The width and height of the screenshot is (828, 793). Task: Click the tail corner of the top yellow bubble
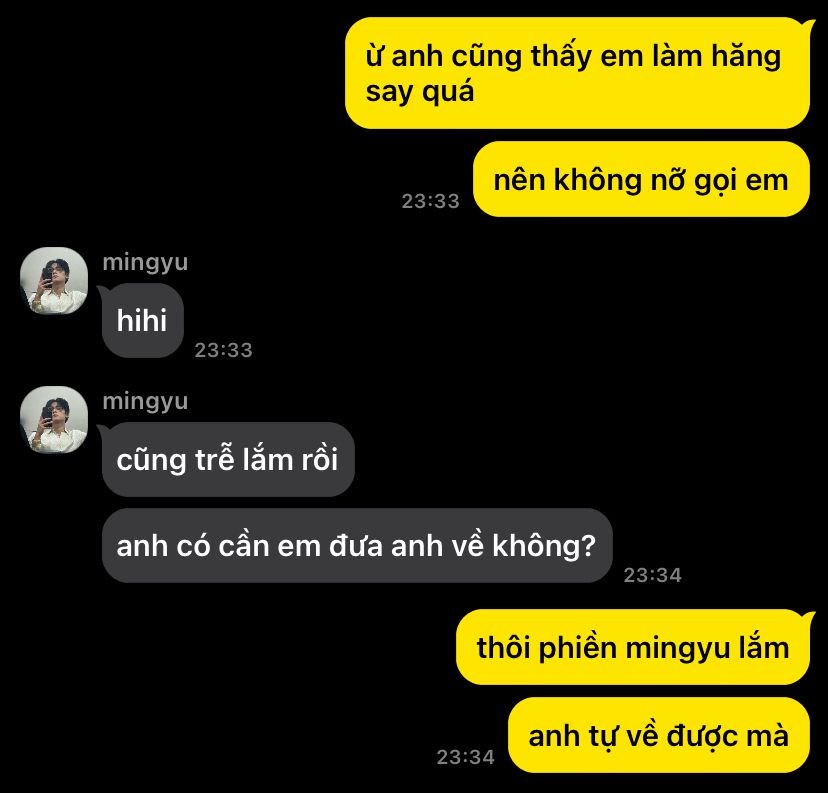[x=808, y=23]
